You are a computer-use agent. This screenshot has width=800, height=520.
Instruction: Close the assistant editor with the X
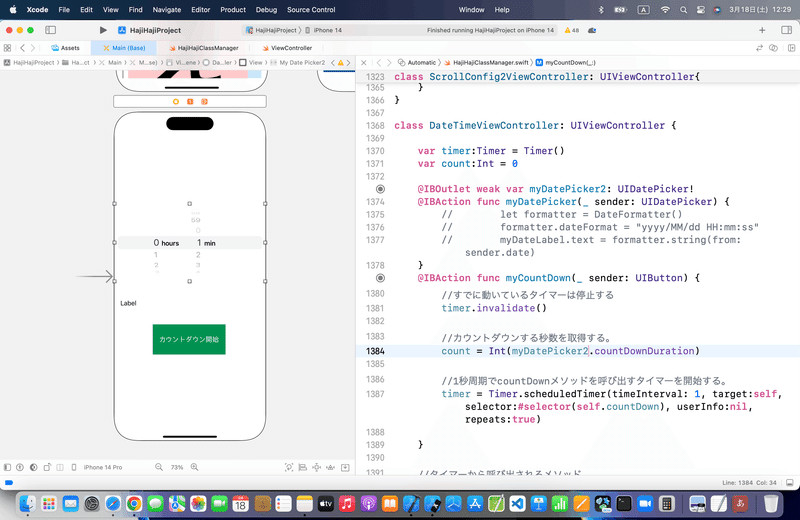click(364, 62)
